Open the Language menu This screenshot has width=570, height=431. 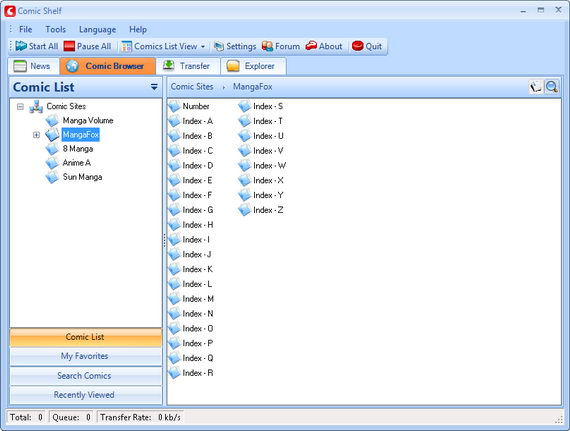coord(97,29)
